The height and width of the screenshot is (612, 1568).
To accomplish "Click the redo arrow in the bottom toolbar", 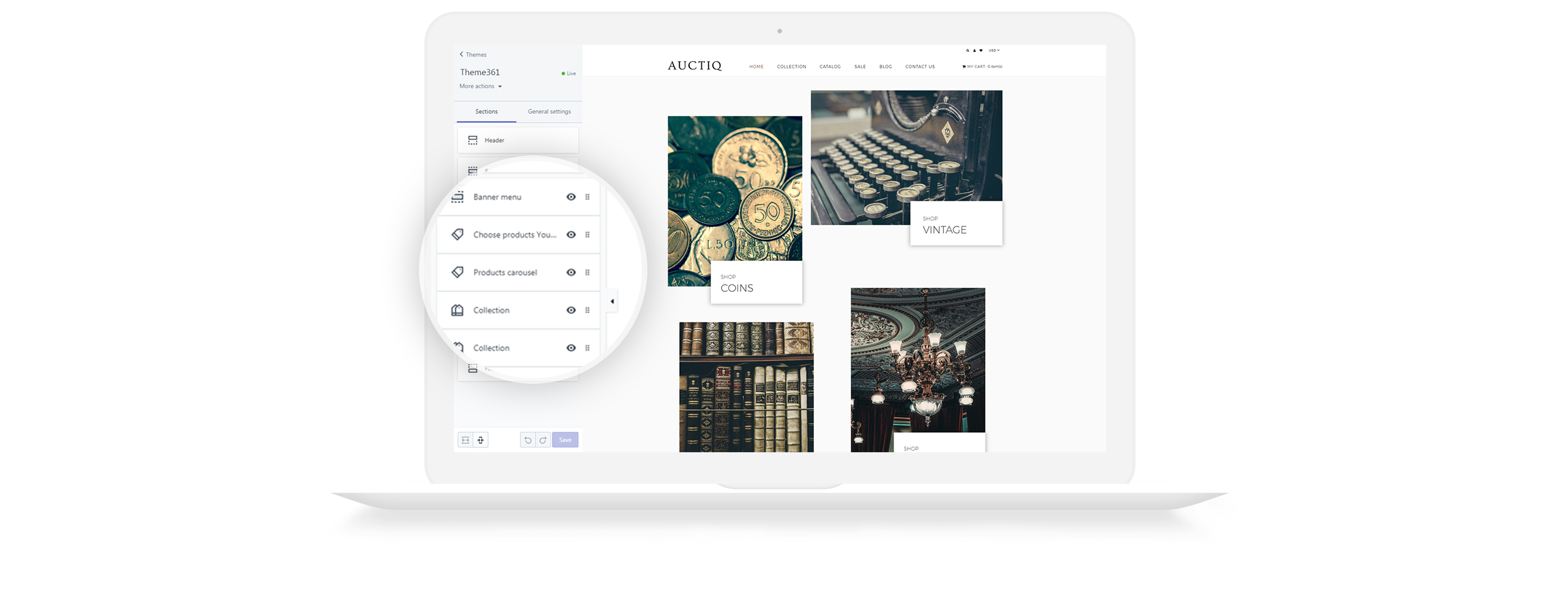I will pos(543,440).
